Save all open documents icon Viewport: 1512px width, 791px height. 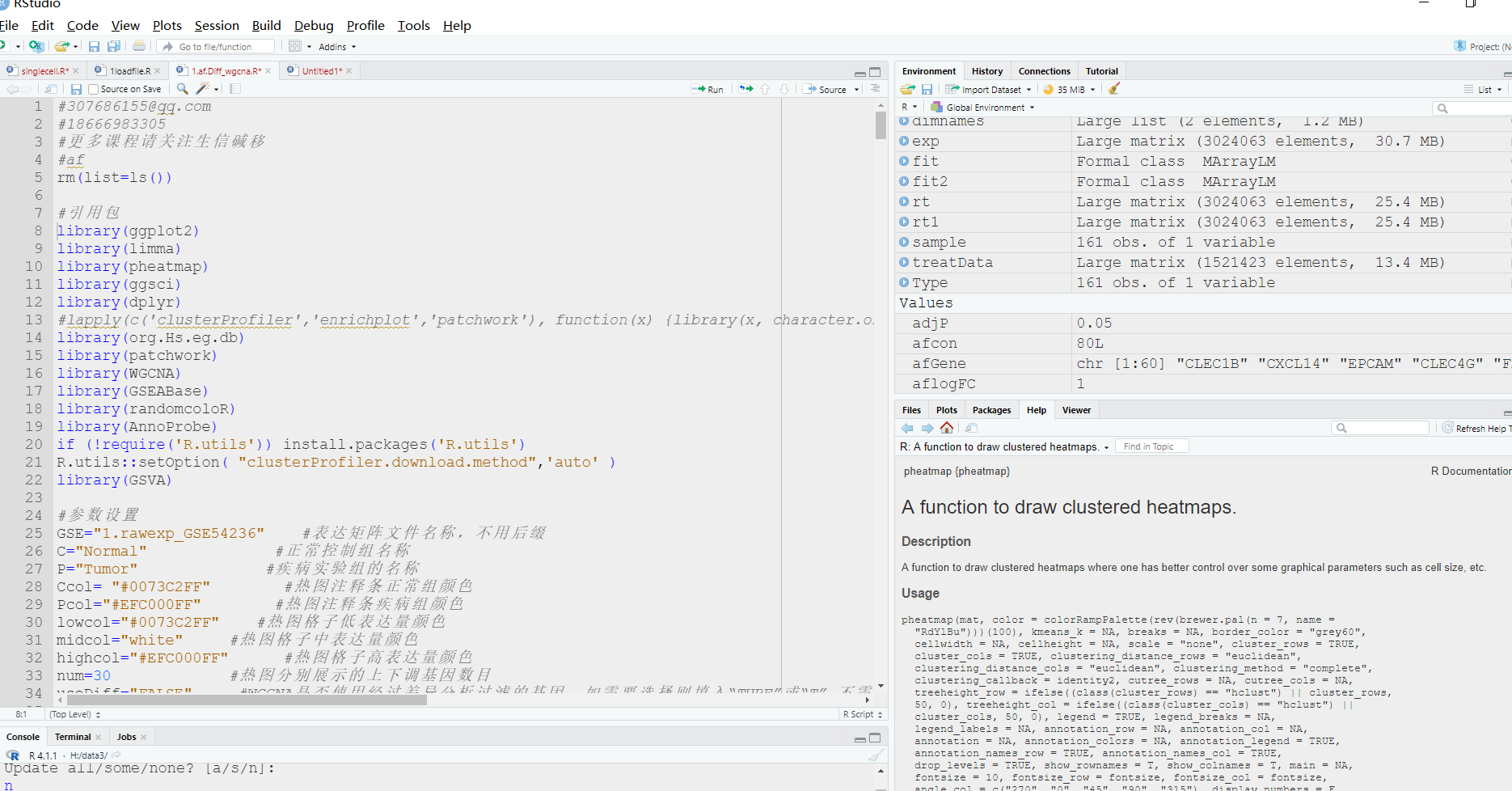tap(114, 46)
